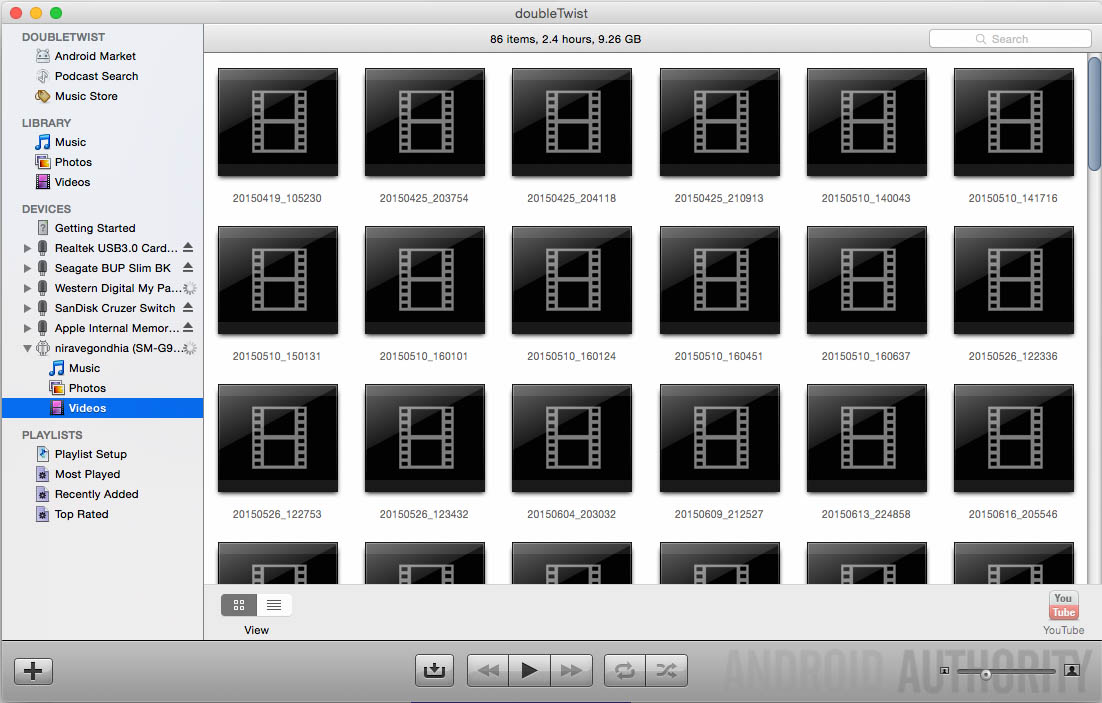Eject the Seagate BUP Slim BK drive

188,268
